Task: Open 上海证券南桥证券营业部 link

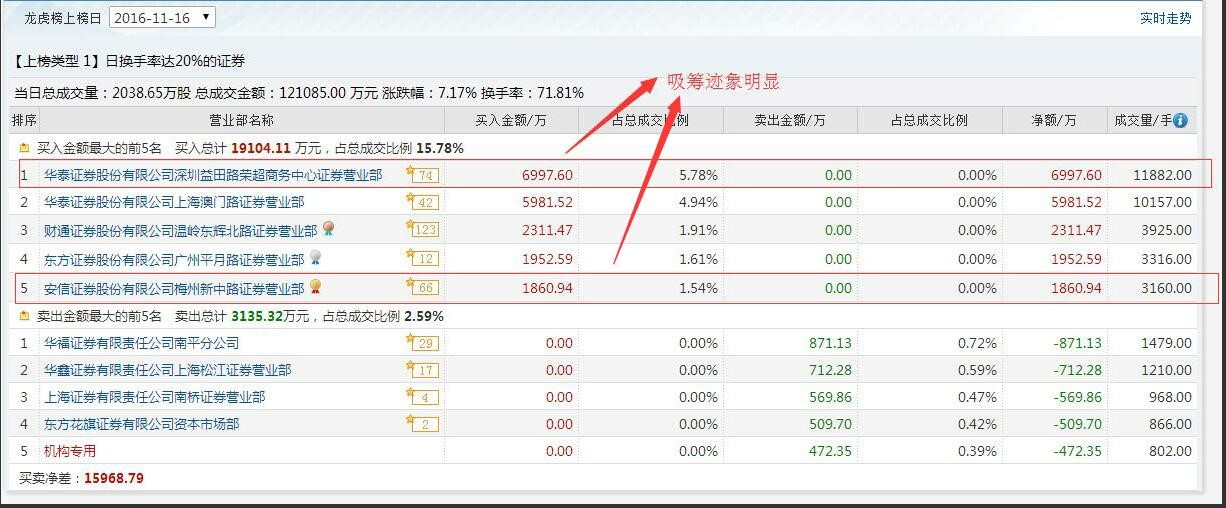Action: [154, 397]
